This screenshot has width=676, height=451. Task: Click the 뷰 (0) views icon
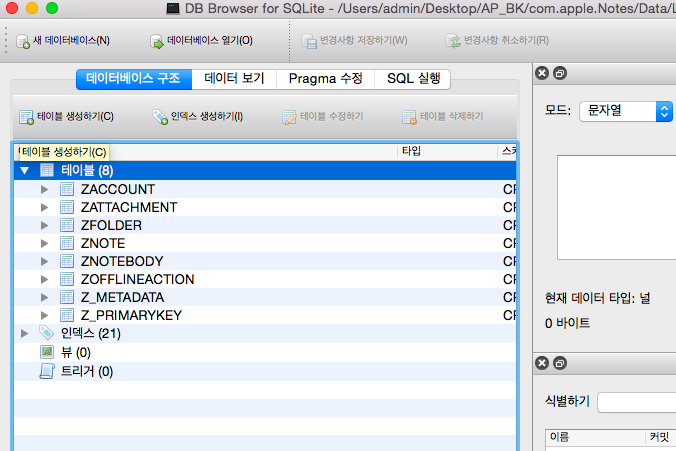coord(47,352)
